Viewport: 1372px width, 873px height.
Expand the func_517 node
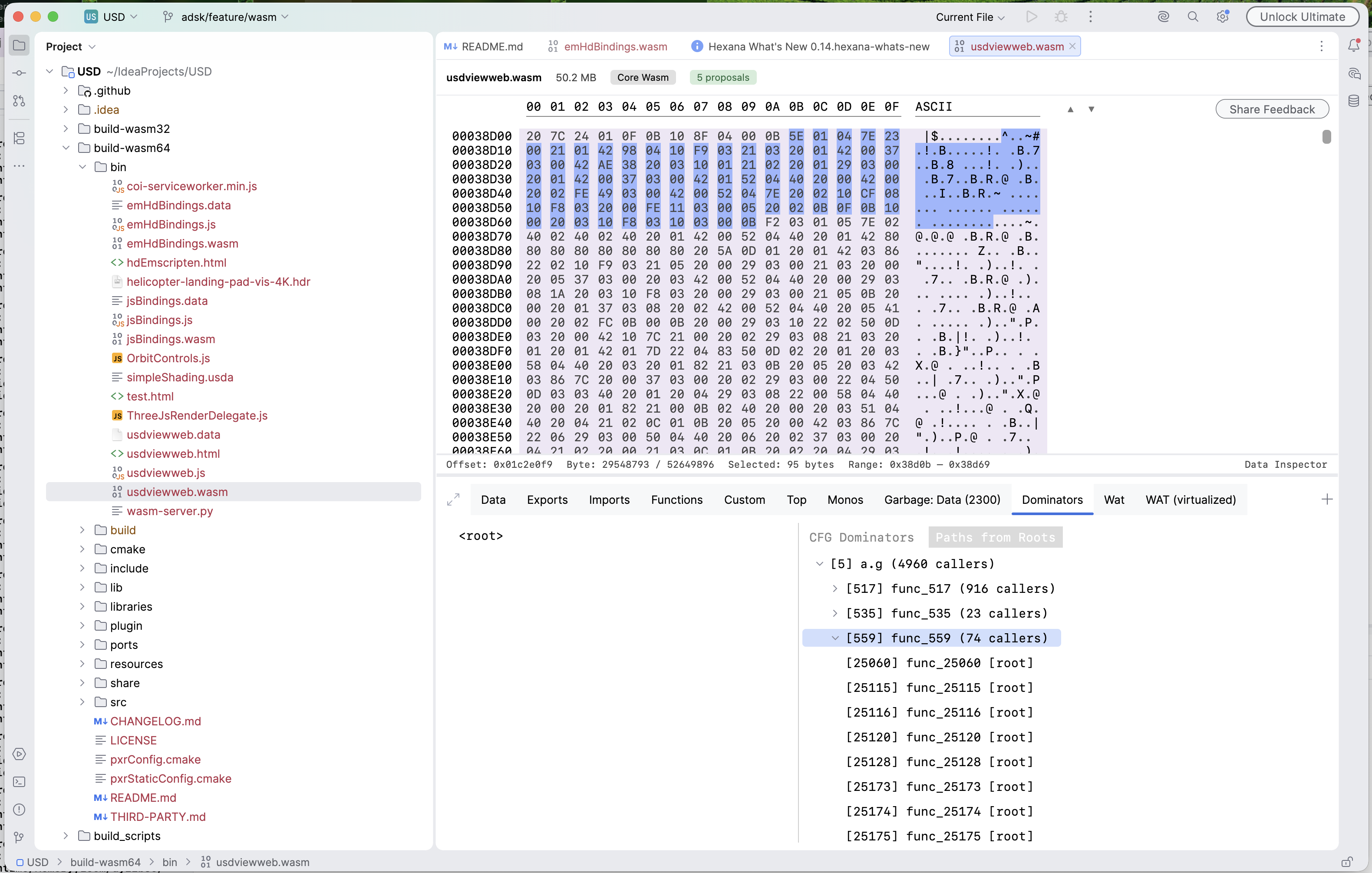(x=835, y=589)
